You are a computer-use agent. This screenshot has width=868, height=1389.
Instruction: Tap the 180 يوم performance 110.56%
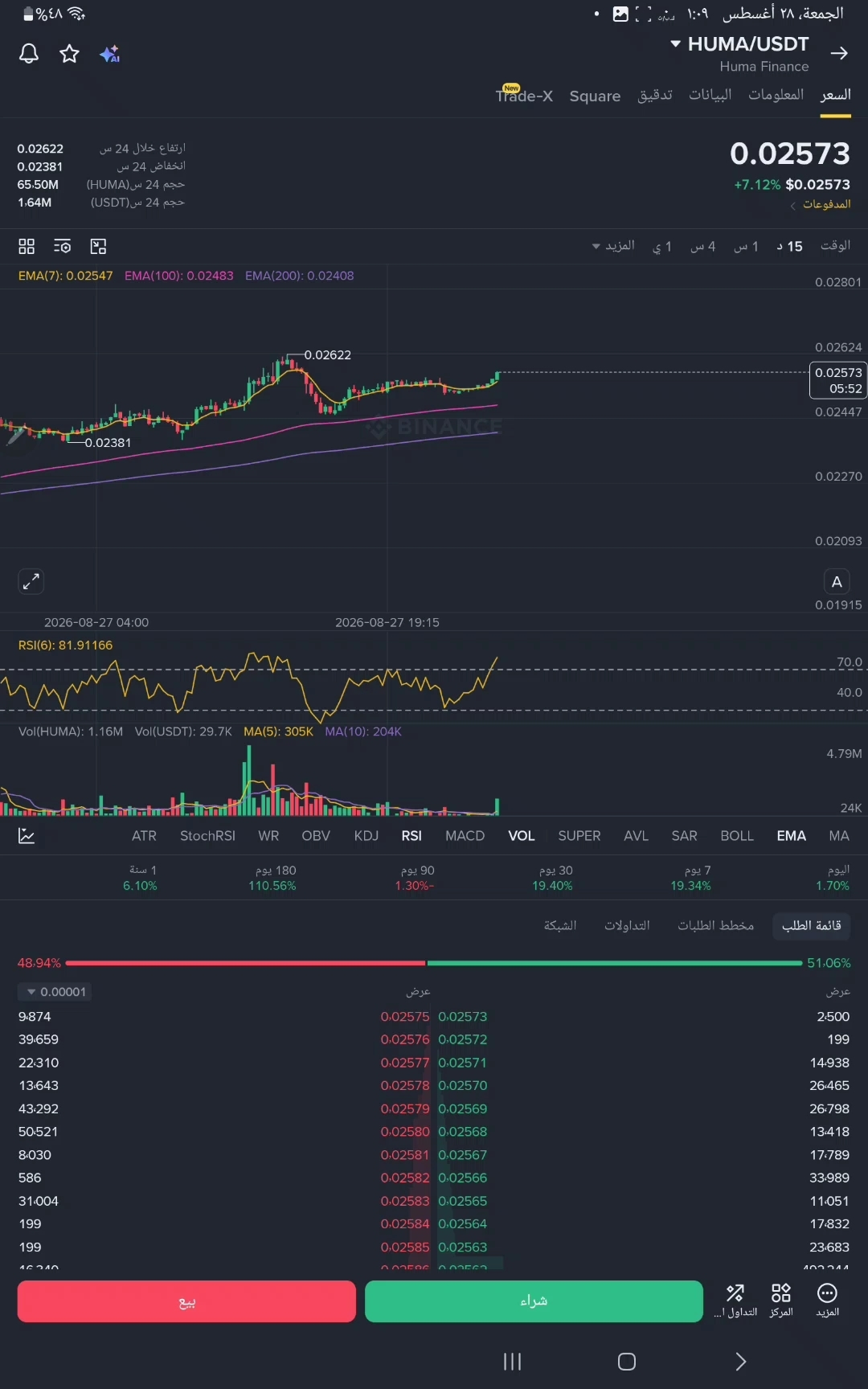point(272,878)
